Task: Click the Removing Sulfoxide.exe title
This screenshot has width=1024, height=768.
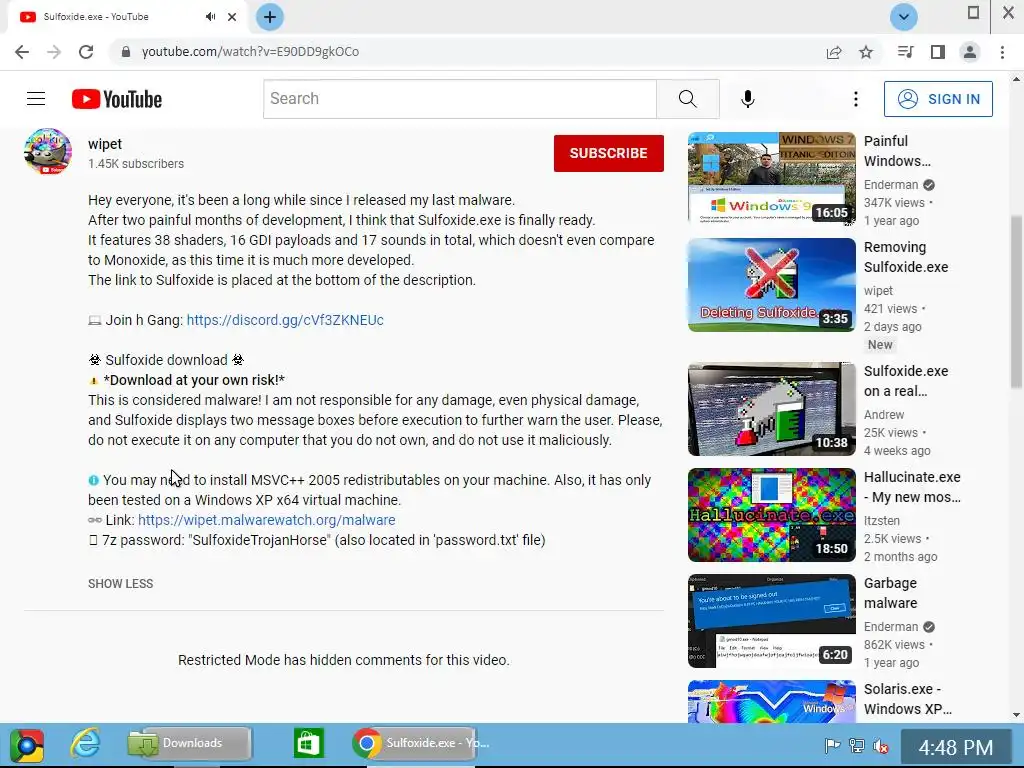Action: pyautogui.click(x=906, y=257)
